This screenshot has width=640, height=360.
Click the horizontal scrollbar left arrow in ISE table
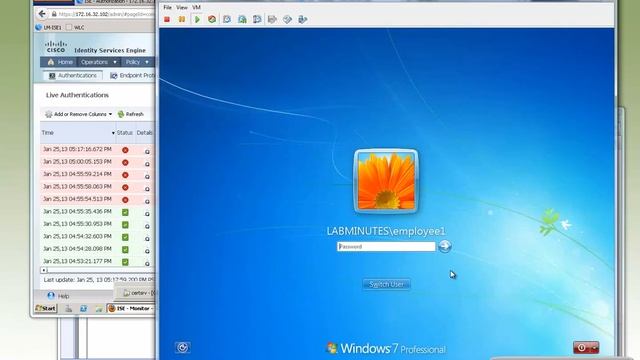point(44,270)
